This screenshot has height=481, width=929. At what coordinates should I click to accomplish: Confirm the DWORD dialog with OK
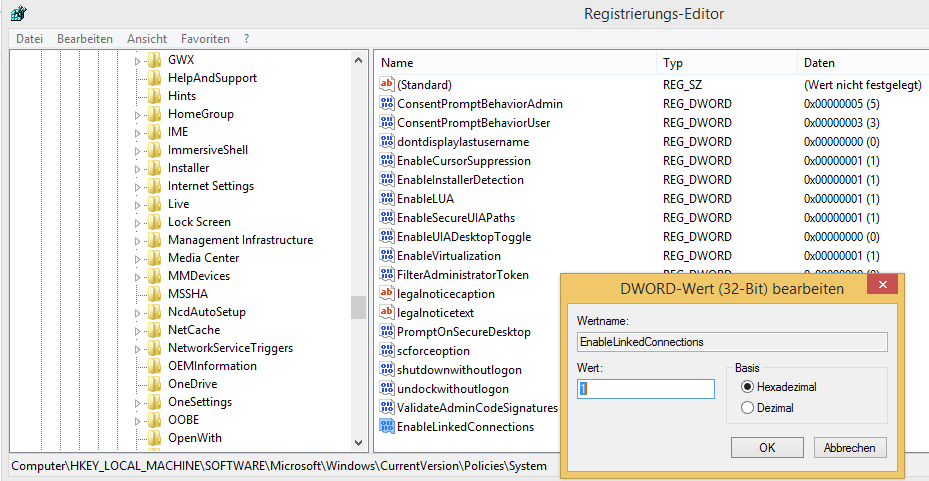tap(767, 448)
